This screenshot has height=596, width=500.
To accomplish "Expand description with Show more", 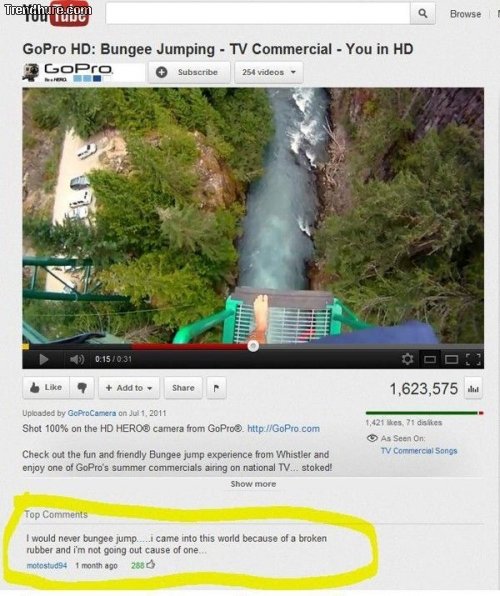I will 253,484.
